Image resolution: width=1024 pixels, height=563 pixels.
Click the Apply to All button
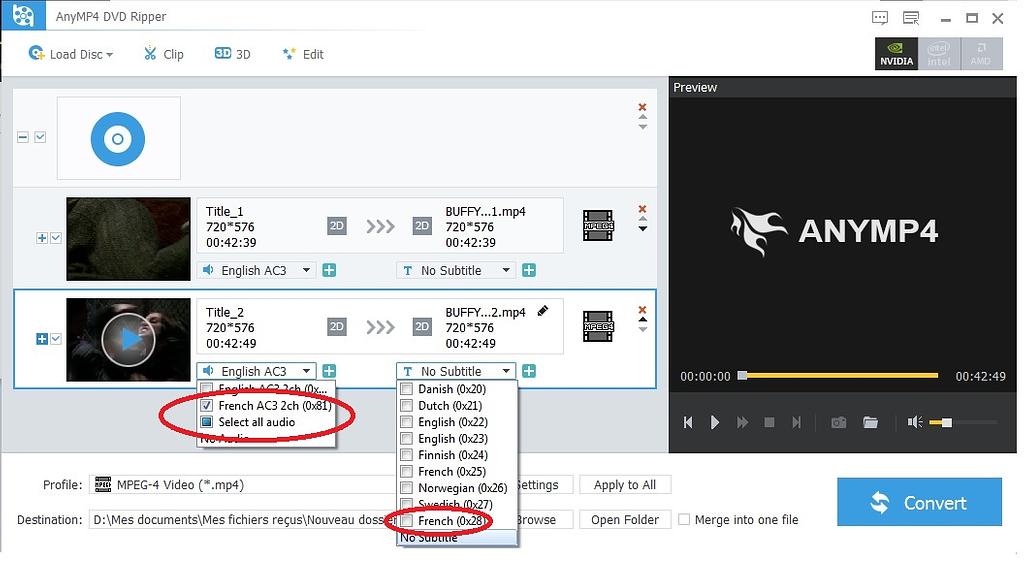click(x=624, y=485)
